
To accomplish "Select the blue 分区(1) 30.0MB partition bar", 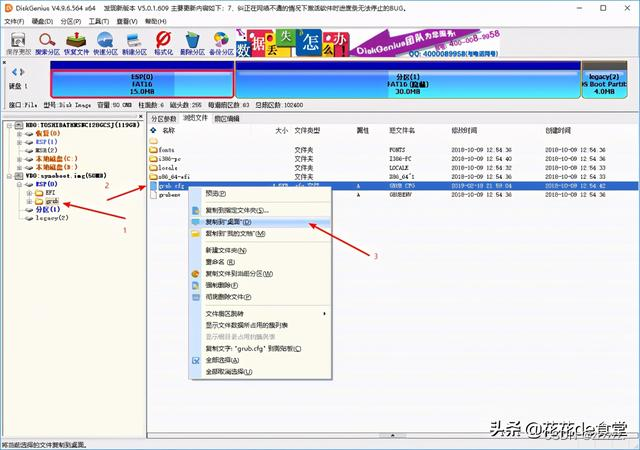I will (x=406, y=80).
